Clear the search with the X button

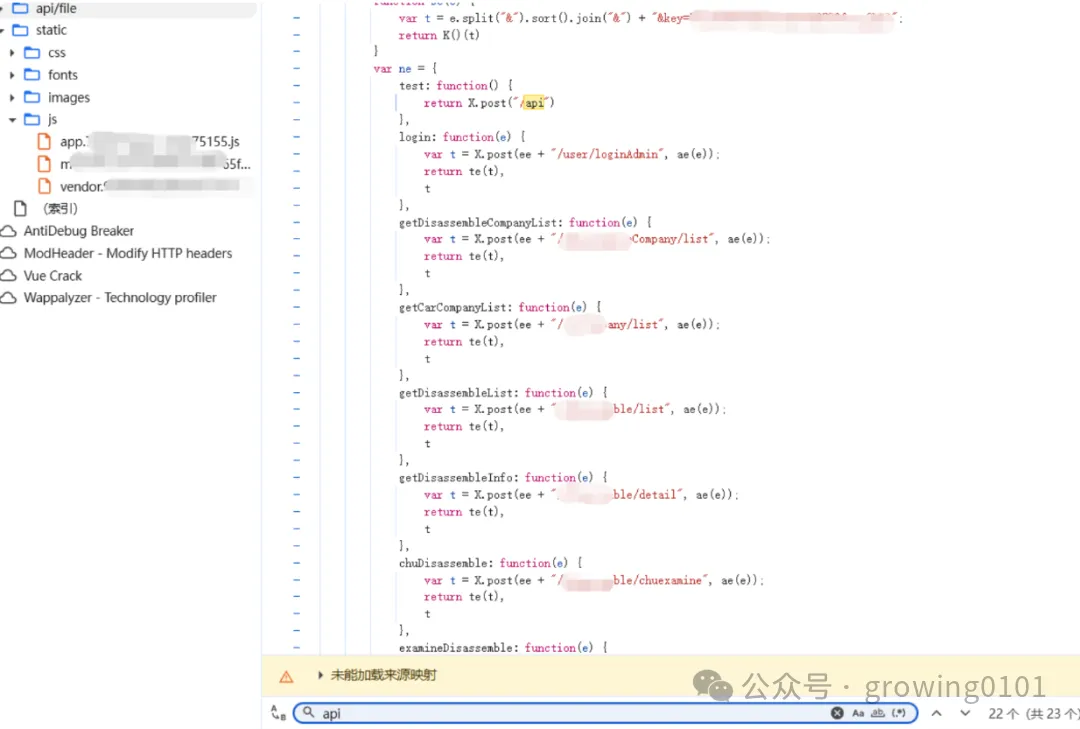(837, 712)
